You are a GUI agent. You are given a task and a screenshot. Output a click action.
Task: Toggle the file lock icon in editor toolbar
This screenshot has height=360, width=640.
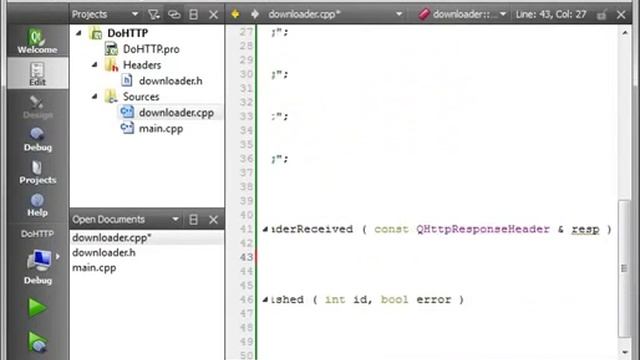pos(601,15)
